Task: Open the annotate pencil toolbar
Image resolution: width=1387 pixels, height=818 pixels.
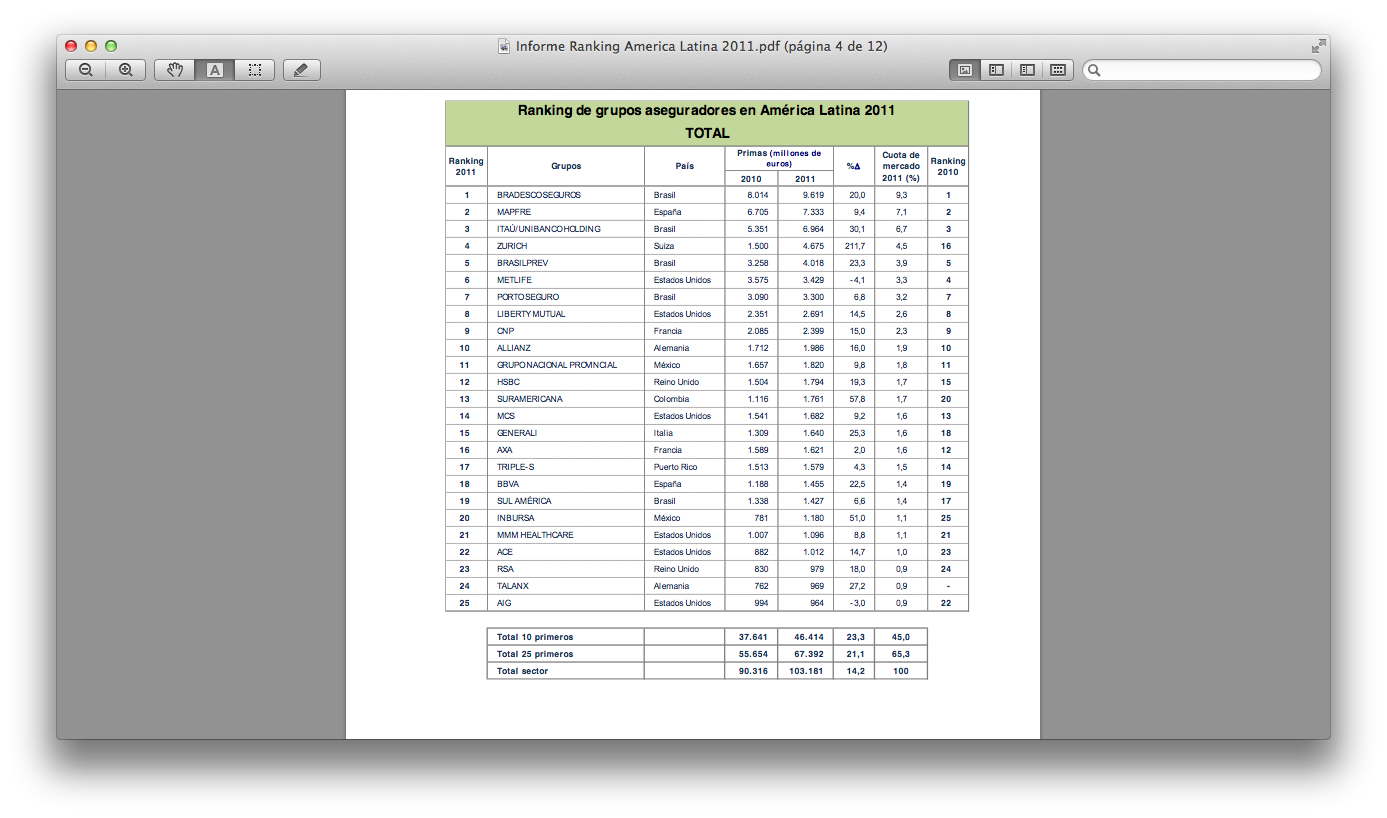Action: click(302, 70)
